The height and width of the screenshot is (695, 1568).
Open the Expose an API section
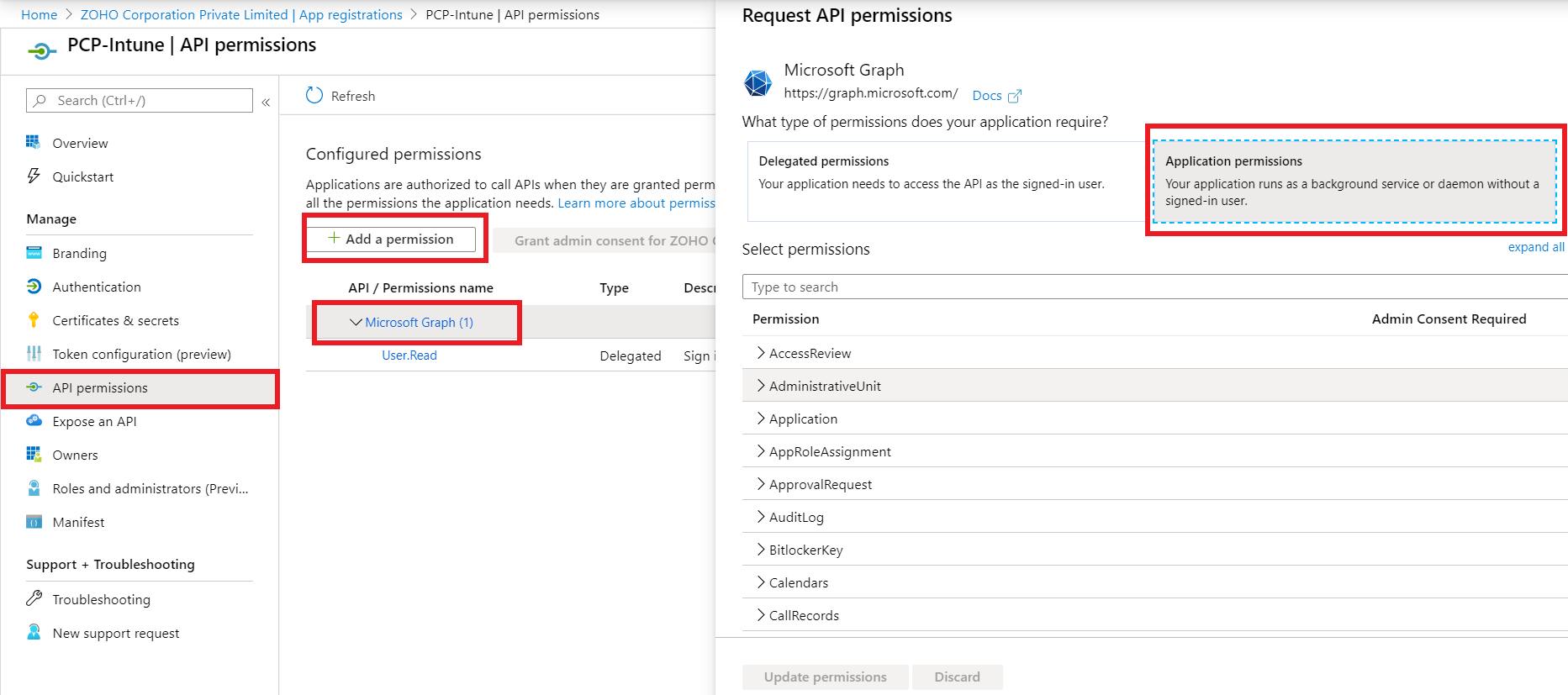tap(94, 421)
